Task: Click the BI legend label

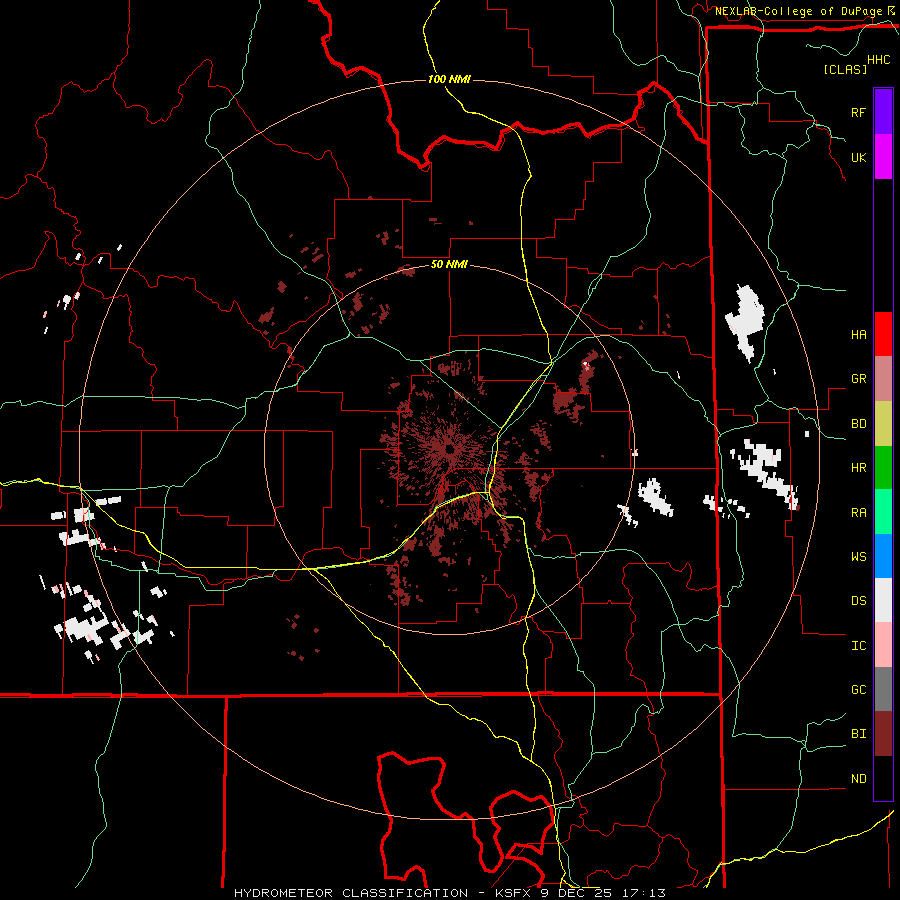Action: click(x=858, y=734)
